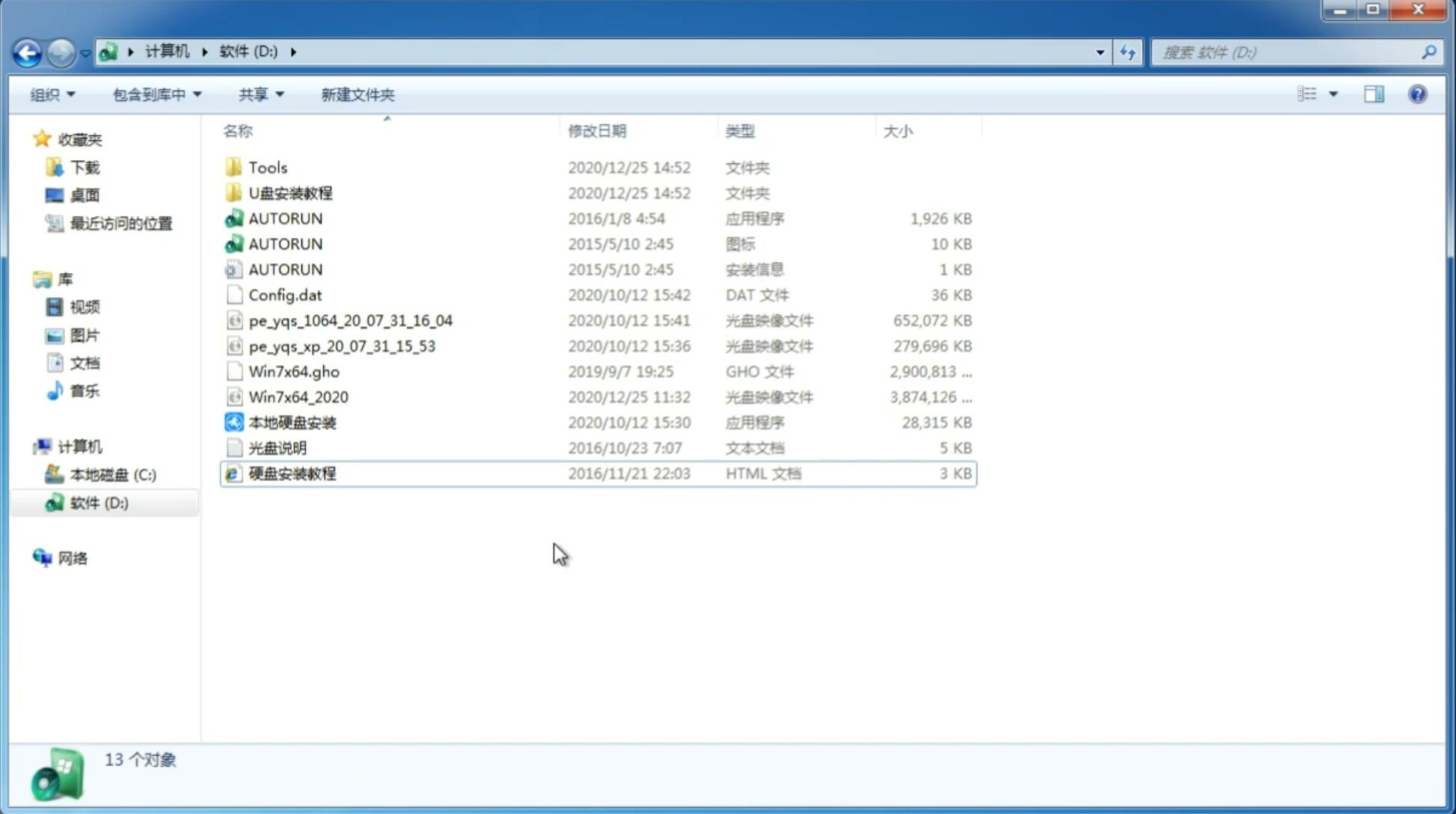Toggle 包含到库中 option
This screenshot has width=1456, height=814.
click(155, 94)
